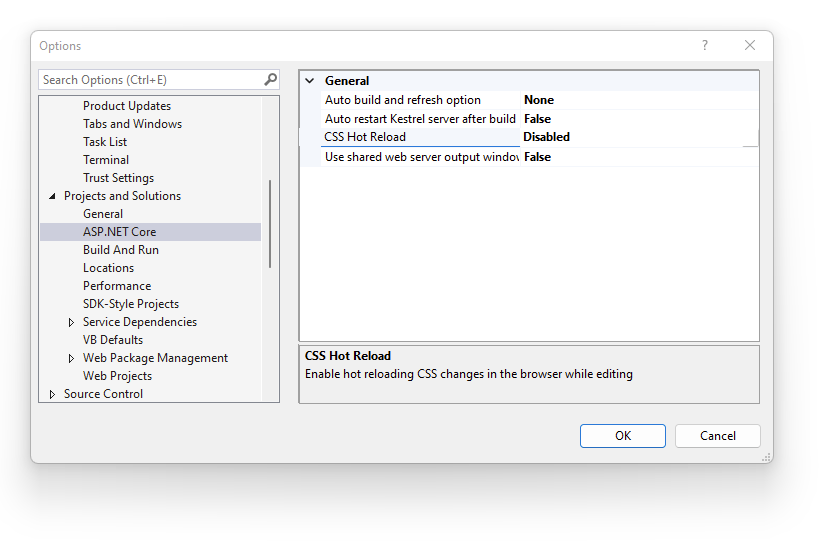
Task: Select Build And Run in the tree
Action: coord(120,250)
